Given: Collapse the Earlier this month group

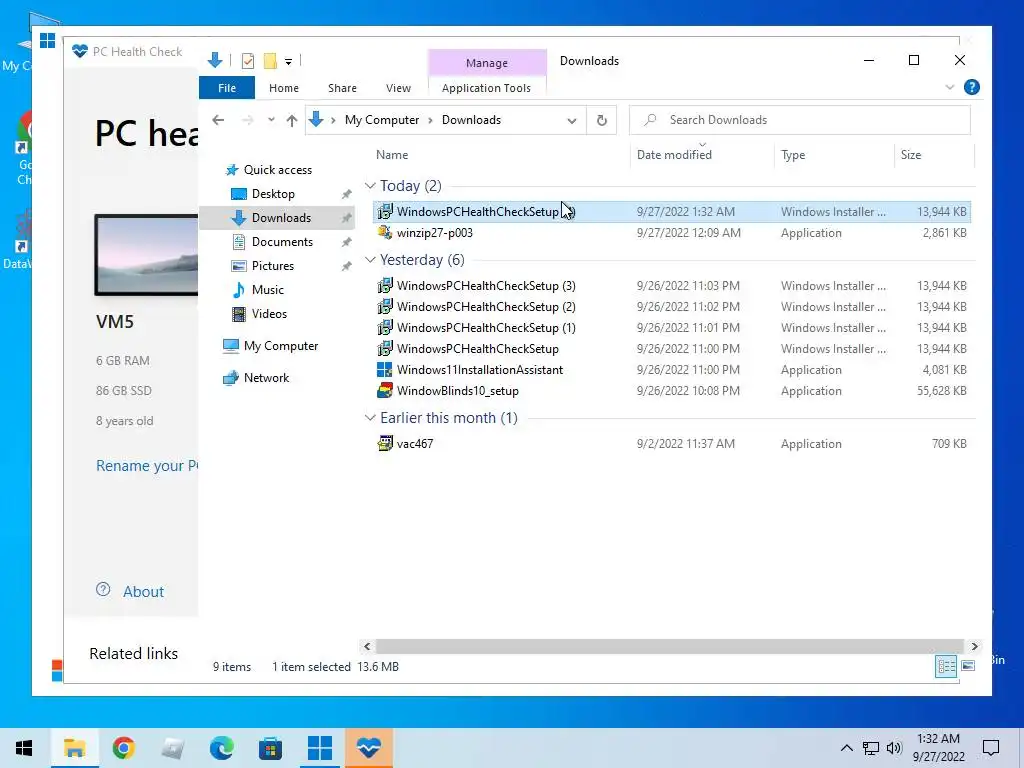Looking at the screenshot, I should point(370,418).
